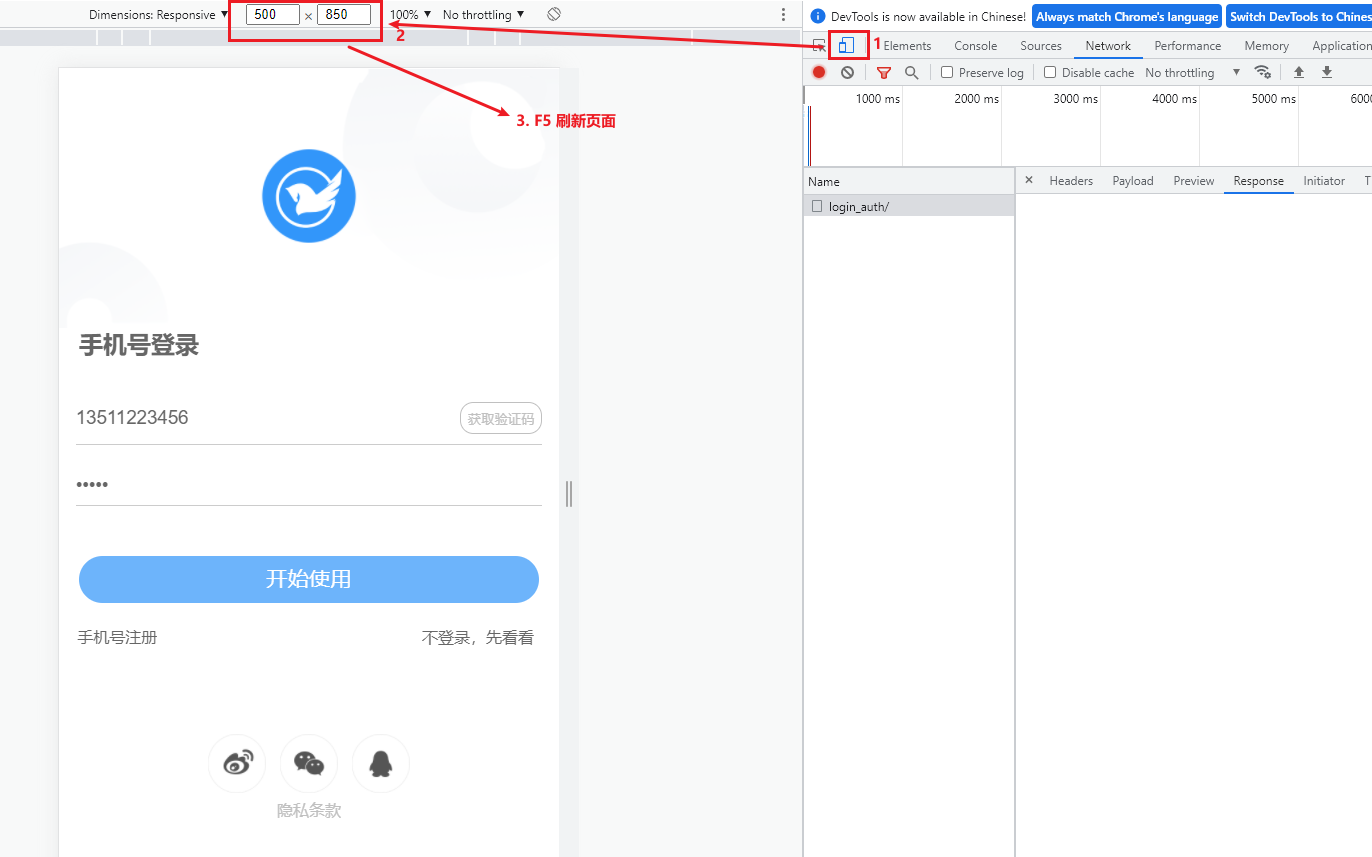
Task: Click the QQ penguin login icon
Action: [381, 764]
